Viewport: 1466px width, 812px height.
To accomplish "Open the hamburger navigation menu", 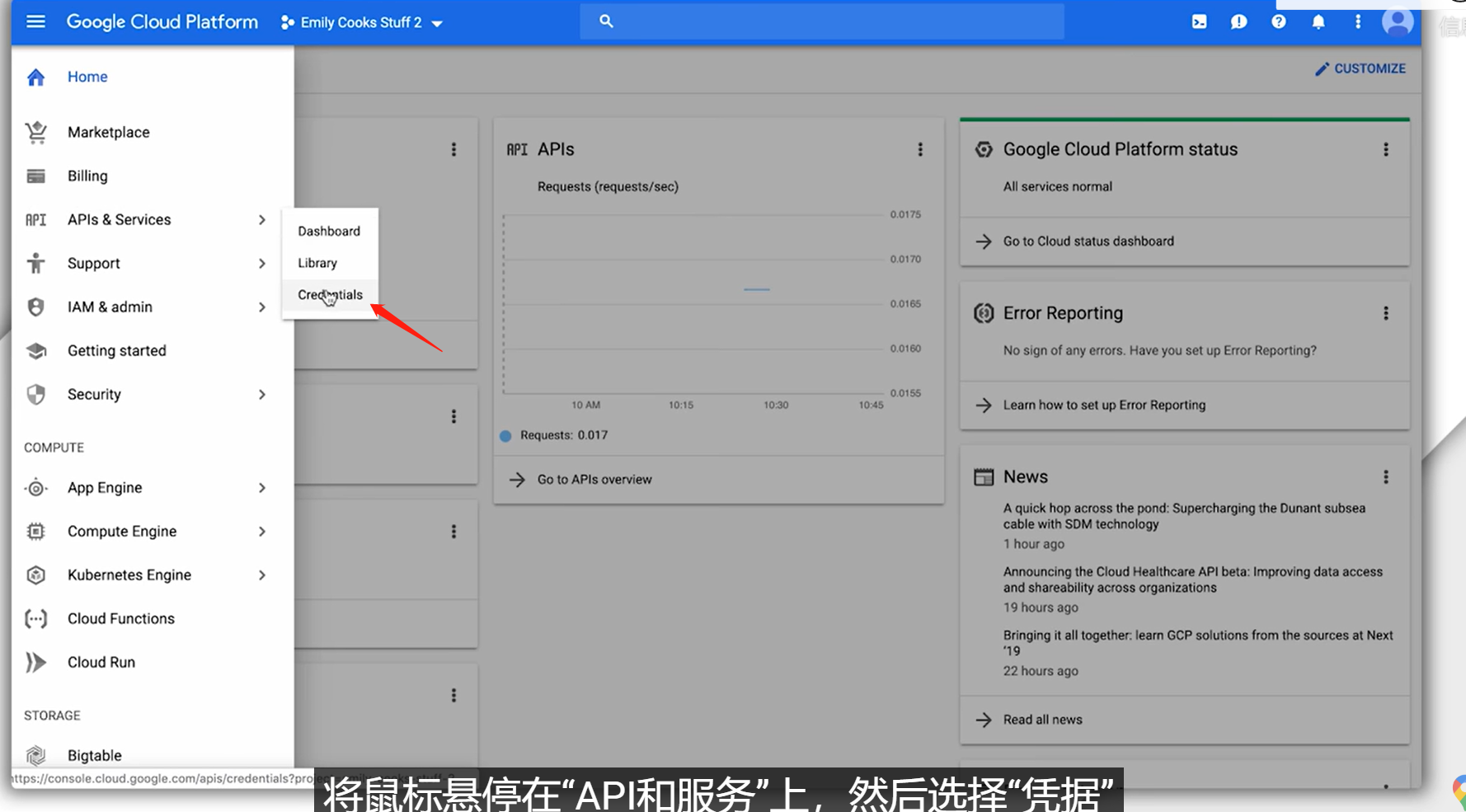I will click(x=35, y=22).
